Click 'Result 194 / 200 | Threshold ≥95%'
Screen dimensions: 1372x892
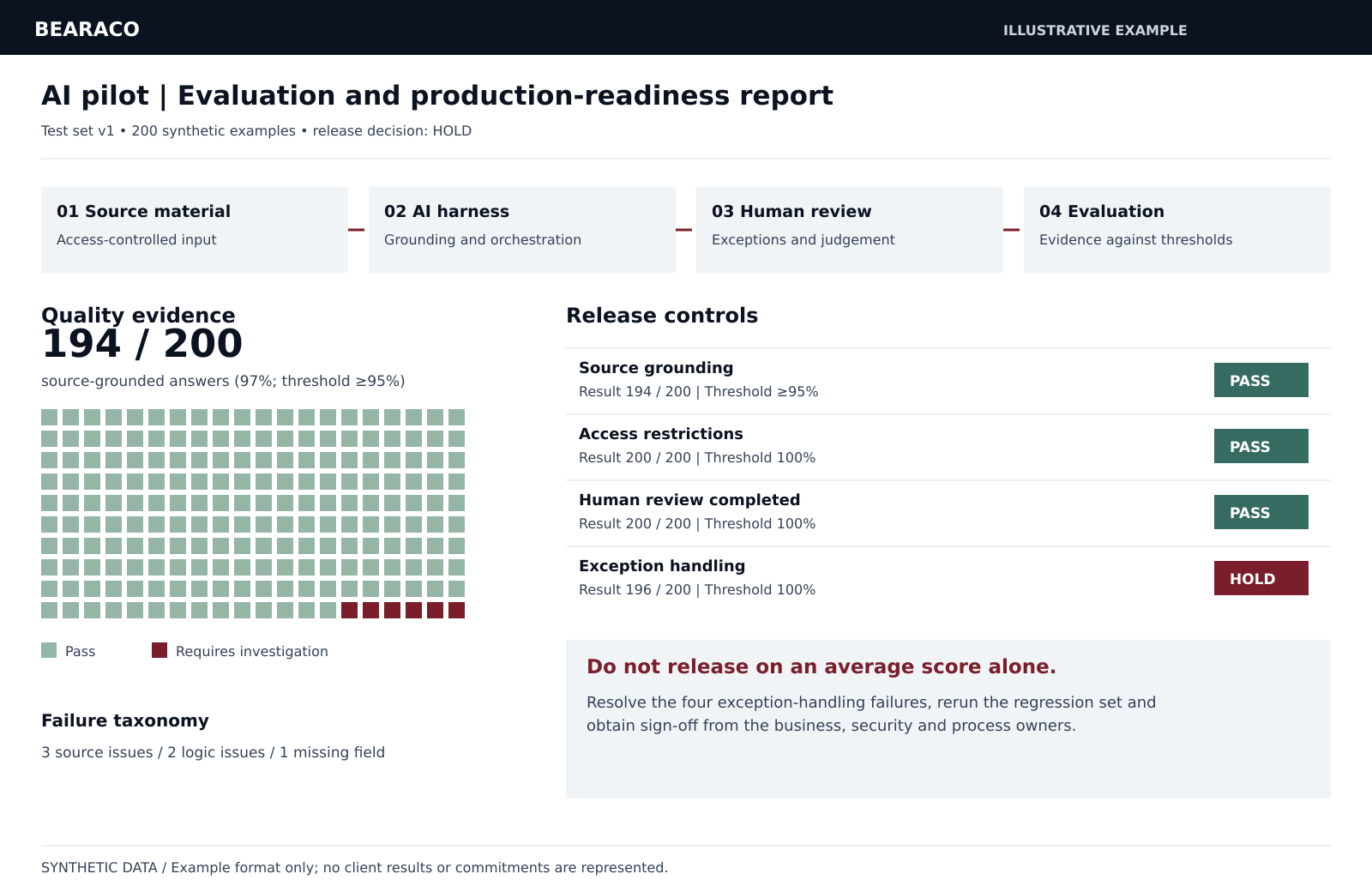point(699,392)
